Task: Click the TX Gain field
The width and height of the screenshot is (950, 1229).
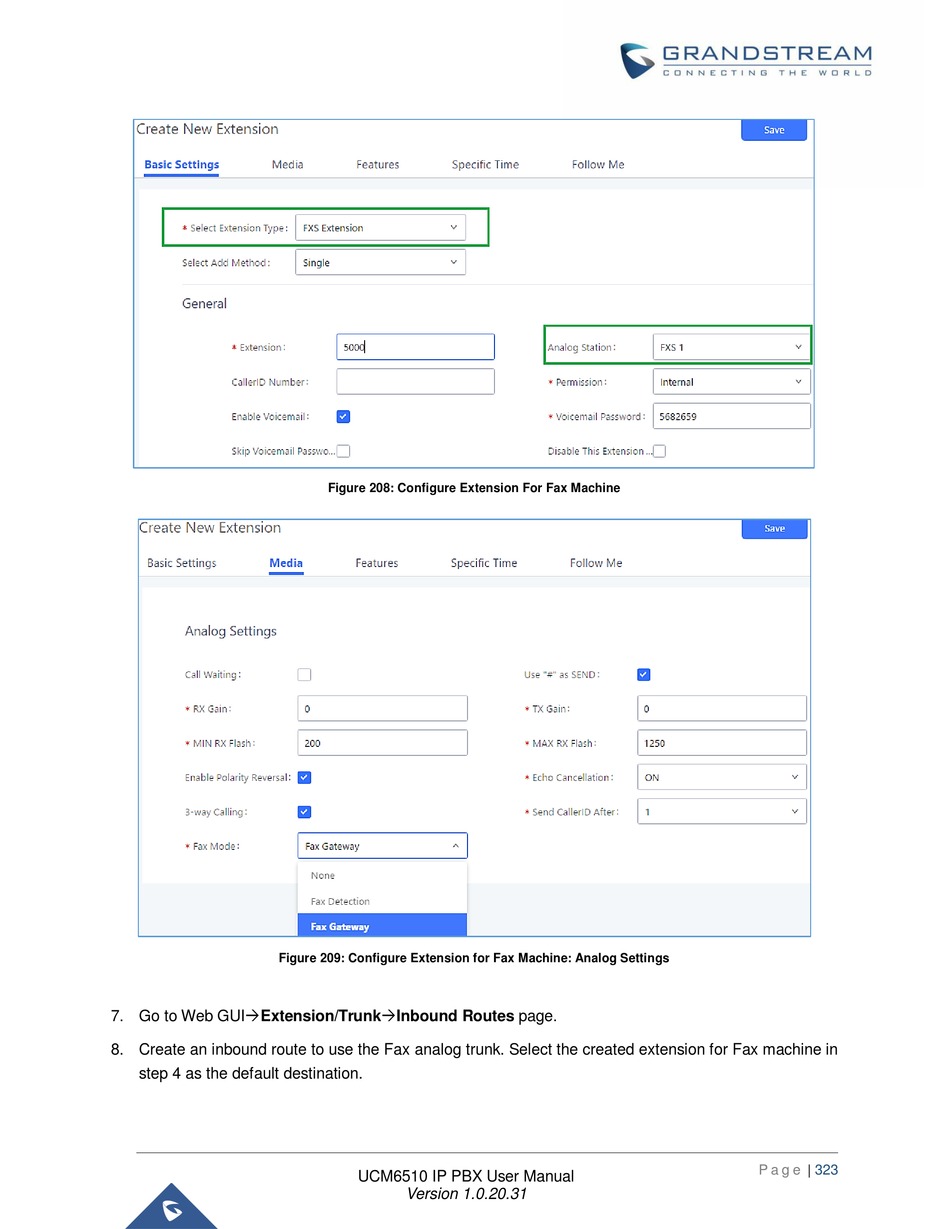Action: coord(722,709)
